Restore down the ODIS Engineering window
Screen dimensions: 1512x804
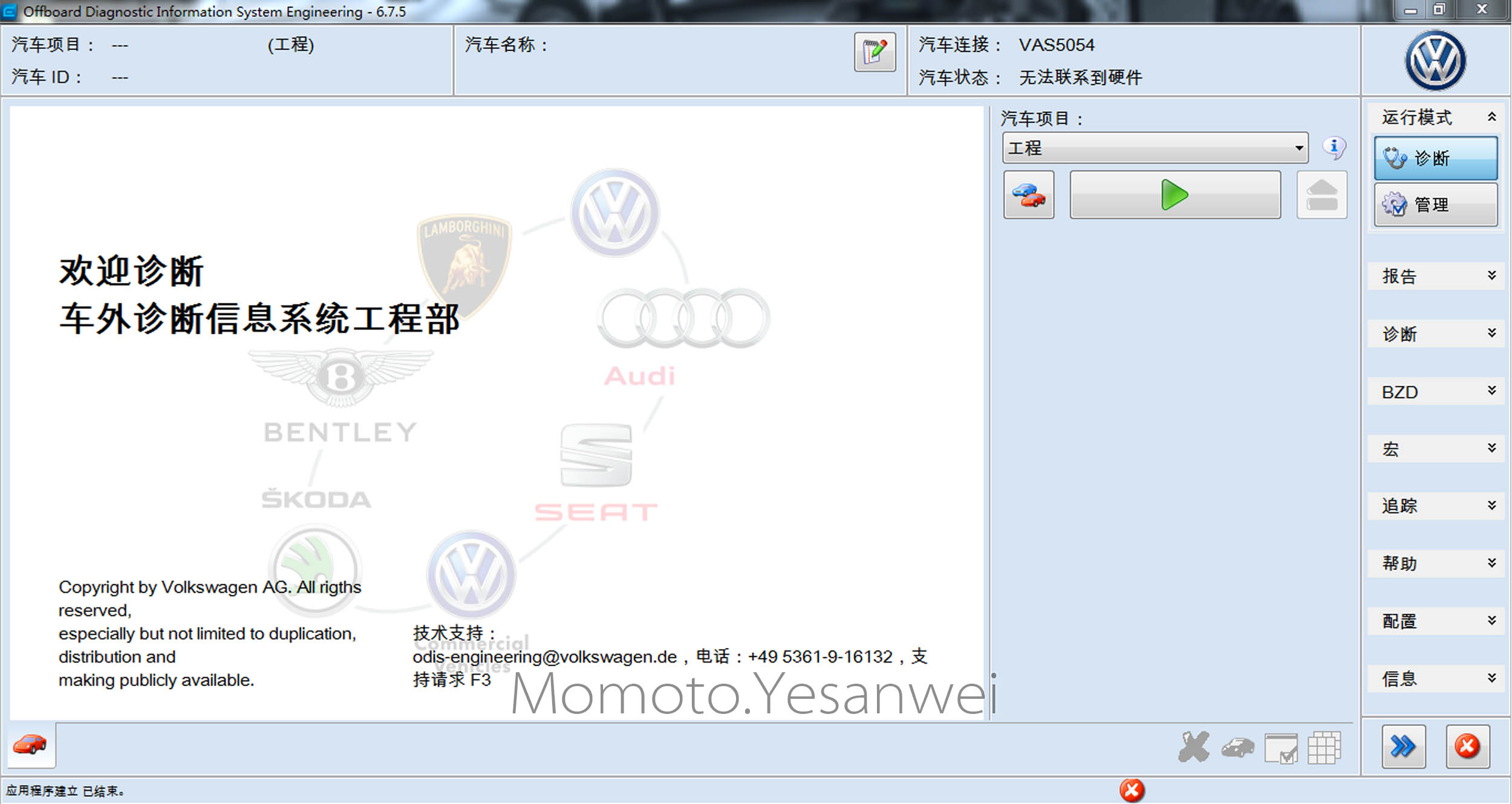pyautogui.click(x=1439, y=10)
